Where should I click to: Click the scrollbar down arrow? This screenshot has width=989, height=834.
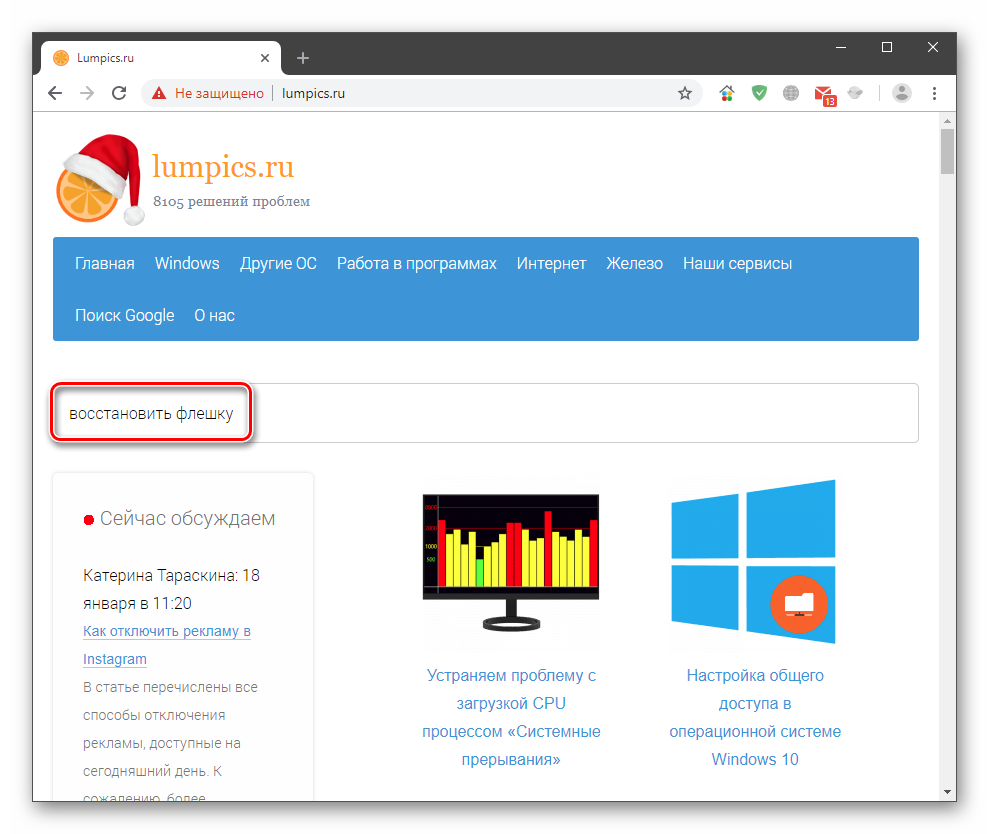point(947,792)
